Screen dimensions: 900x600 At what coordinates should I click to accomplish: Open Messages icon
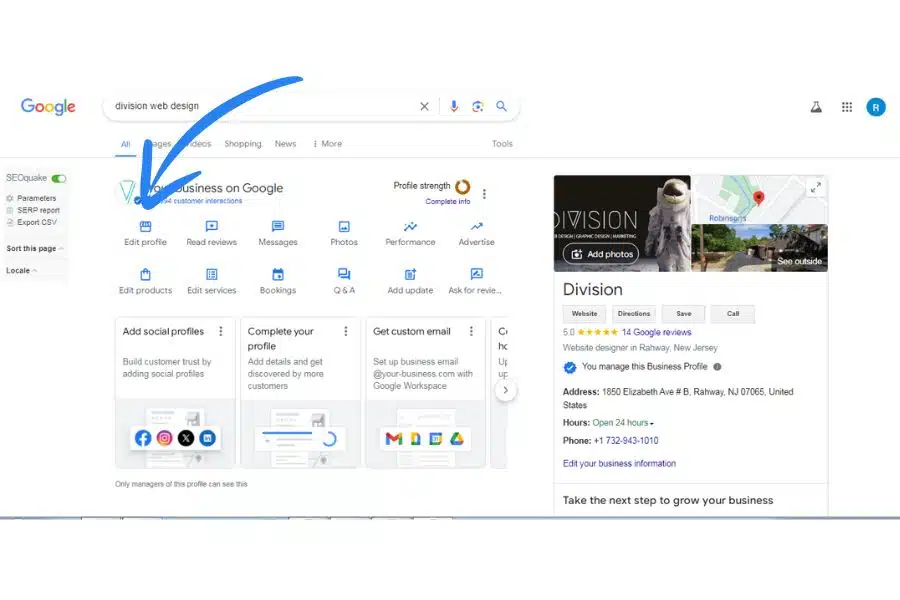[x=278, y=226]
